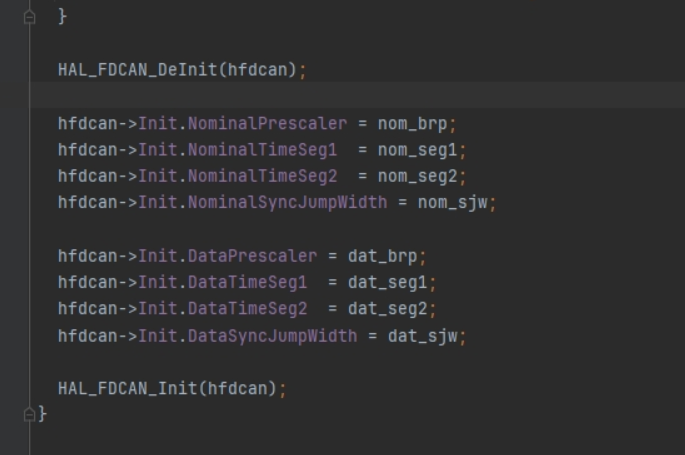The image size is (685, 455).
Task: Click the highlighted empty current line
Action: 357,95
